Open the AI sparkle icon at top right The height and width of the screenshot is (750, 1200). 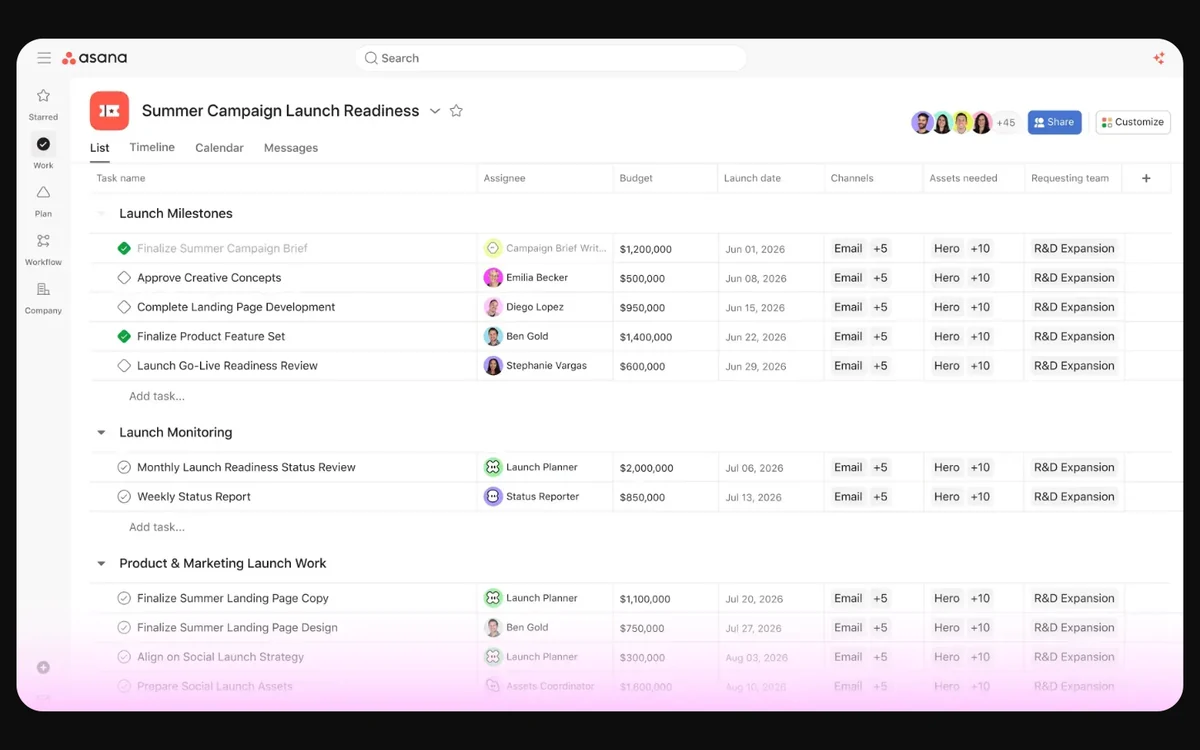pos(1159,58)
